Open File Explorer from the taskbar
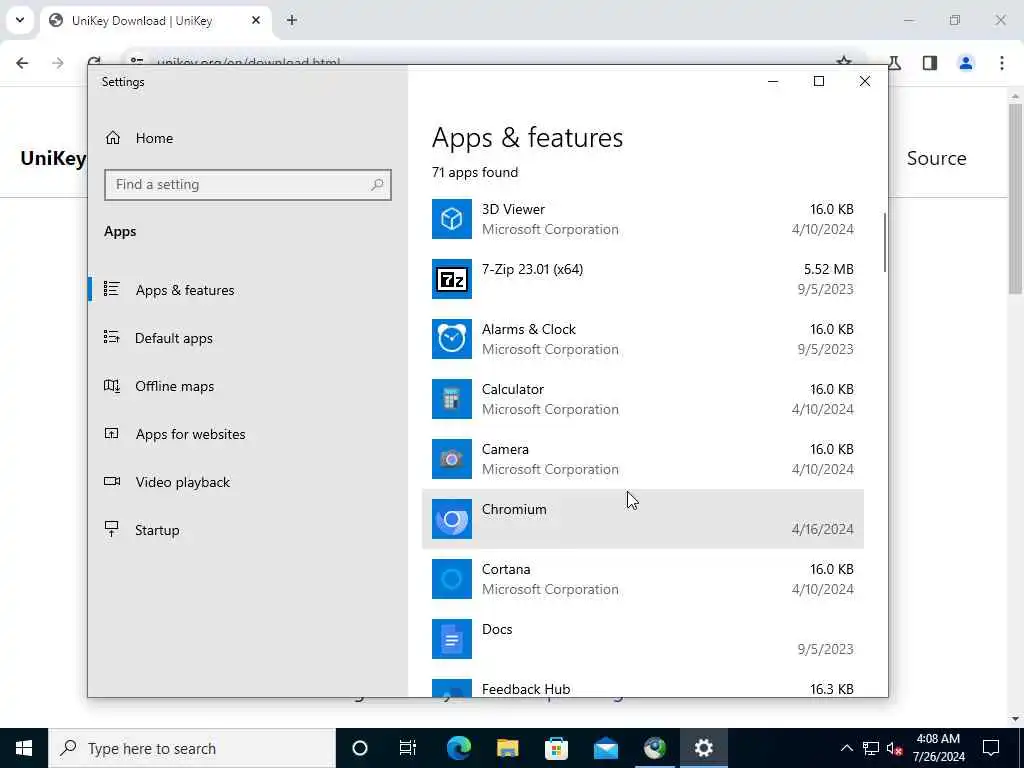Image resolution: width=1024 pixels, height=768 pixels. click(x=507, y=748)
